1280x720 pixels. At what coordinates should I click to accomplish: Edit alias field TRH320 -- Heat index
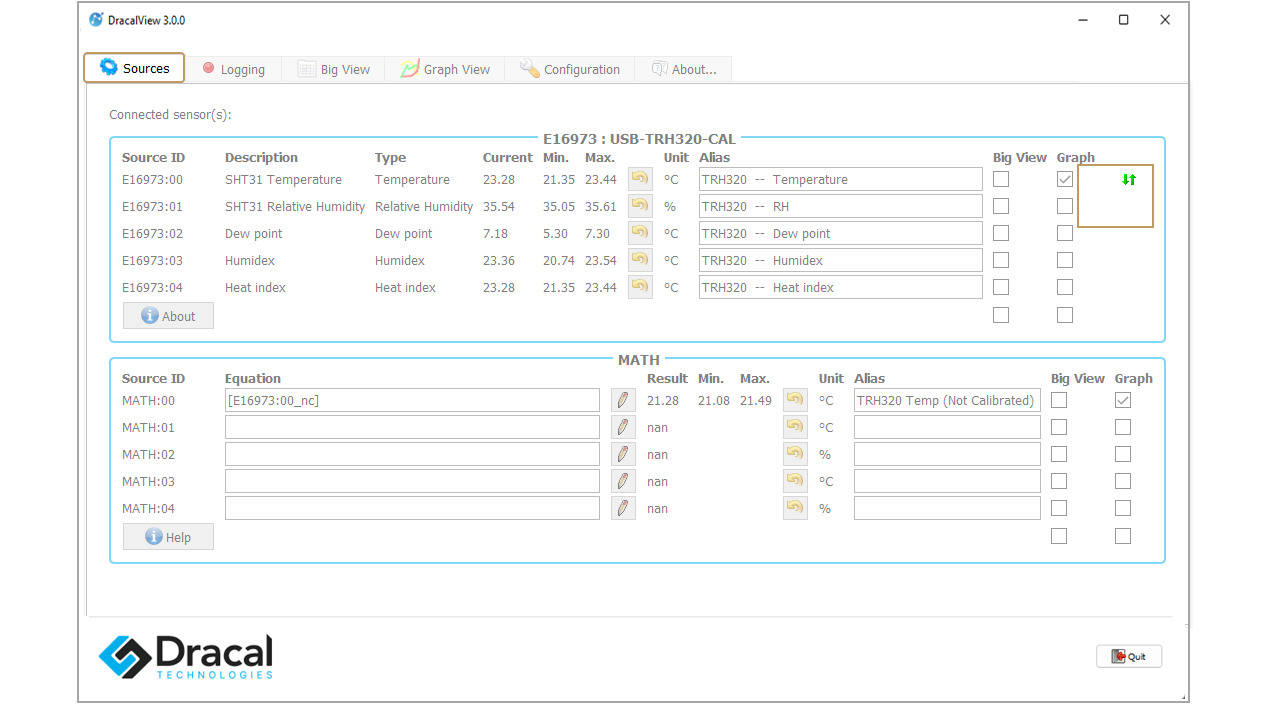click(x=841, y=287)
